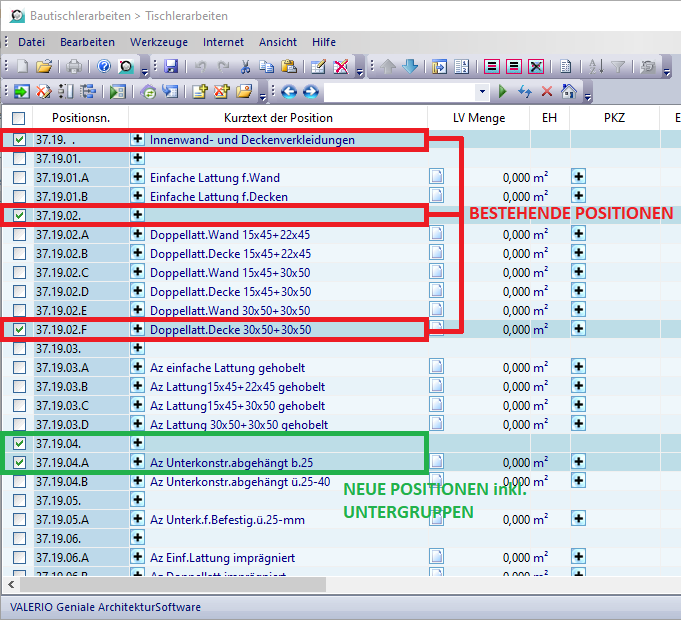Viewport: 681px width, 620px height.
Task: Expand the plus next to Innenwand- und Deckenverkleidungen
Action: pos(137,140)
